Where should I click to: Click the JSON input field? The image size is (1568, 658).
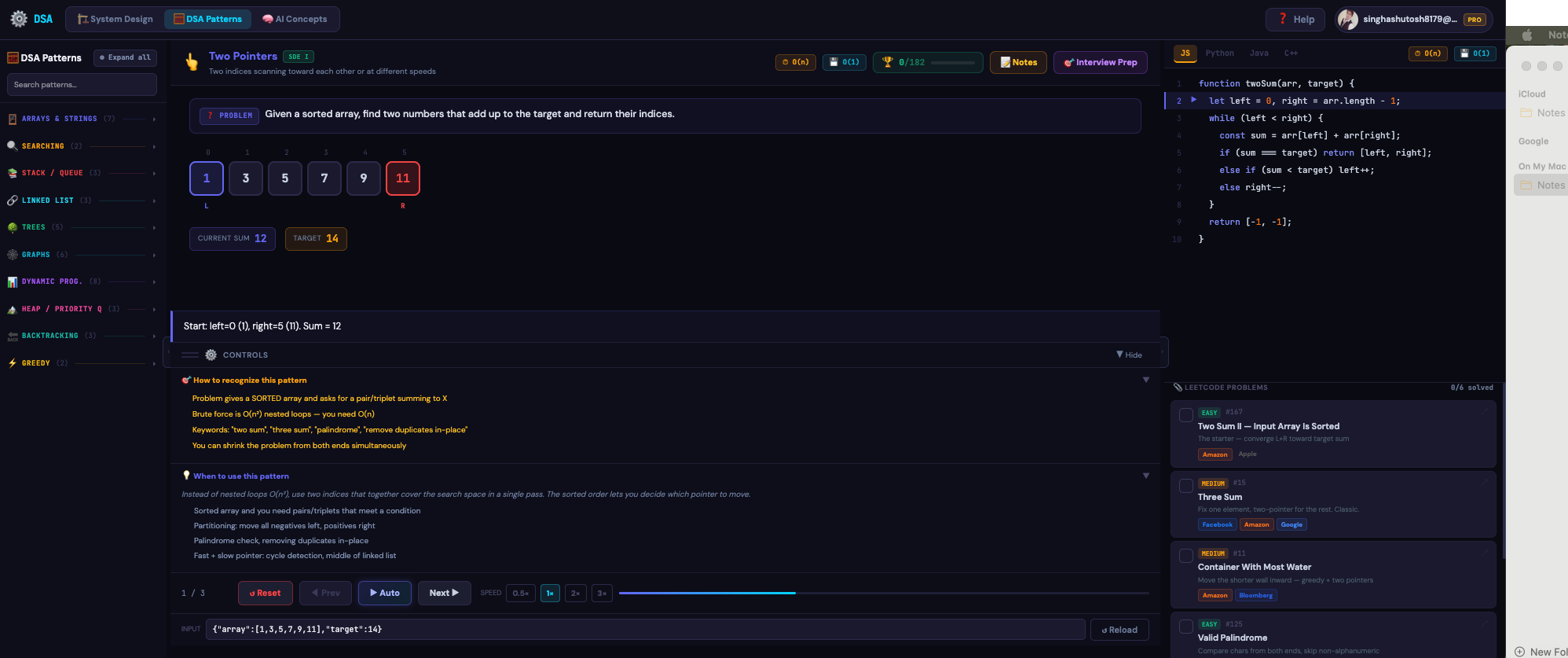(646, 630)
